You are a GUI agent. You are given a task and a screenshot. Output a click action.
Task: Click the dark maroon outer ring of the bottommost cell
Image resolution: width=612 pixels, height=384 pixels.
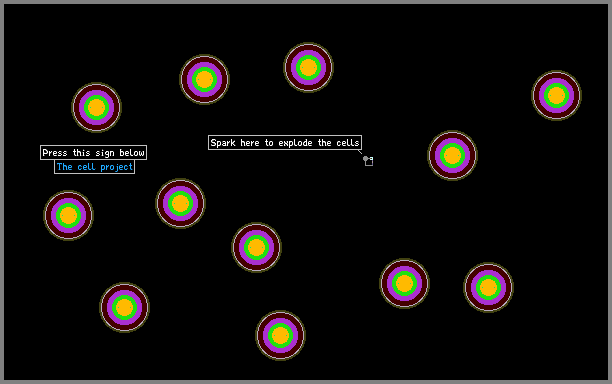[x=280, y=315]
